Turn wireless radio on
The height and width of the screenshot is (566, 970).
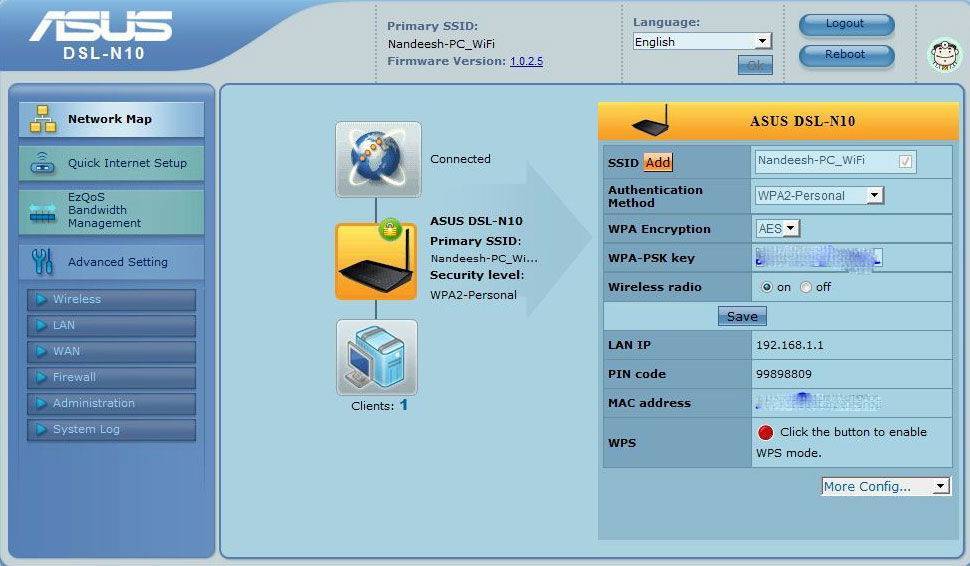coord(767,287)
